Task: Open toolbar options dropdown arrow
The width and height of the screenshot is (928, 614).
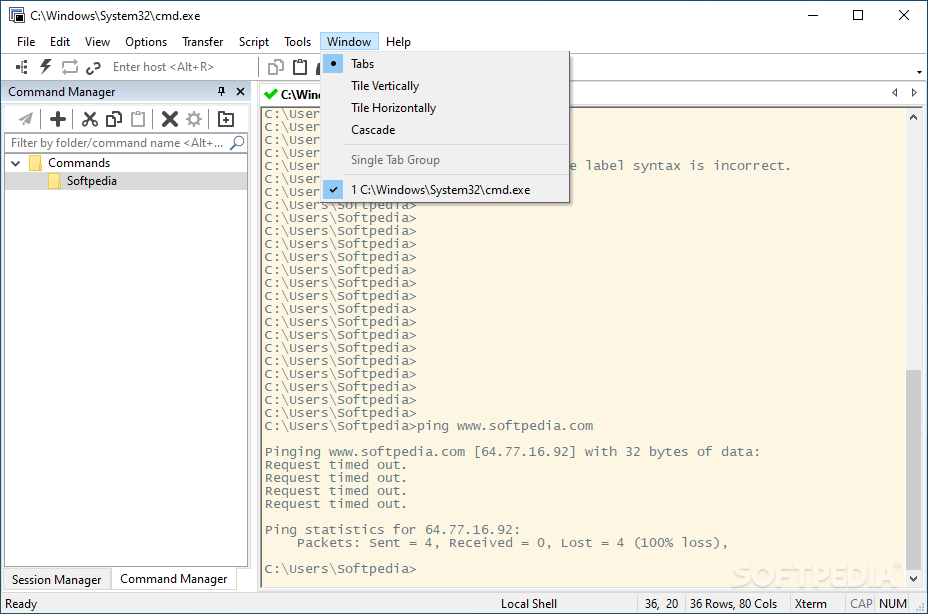Action: coord(919,72)
